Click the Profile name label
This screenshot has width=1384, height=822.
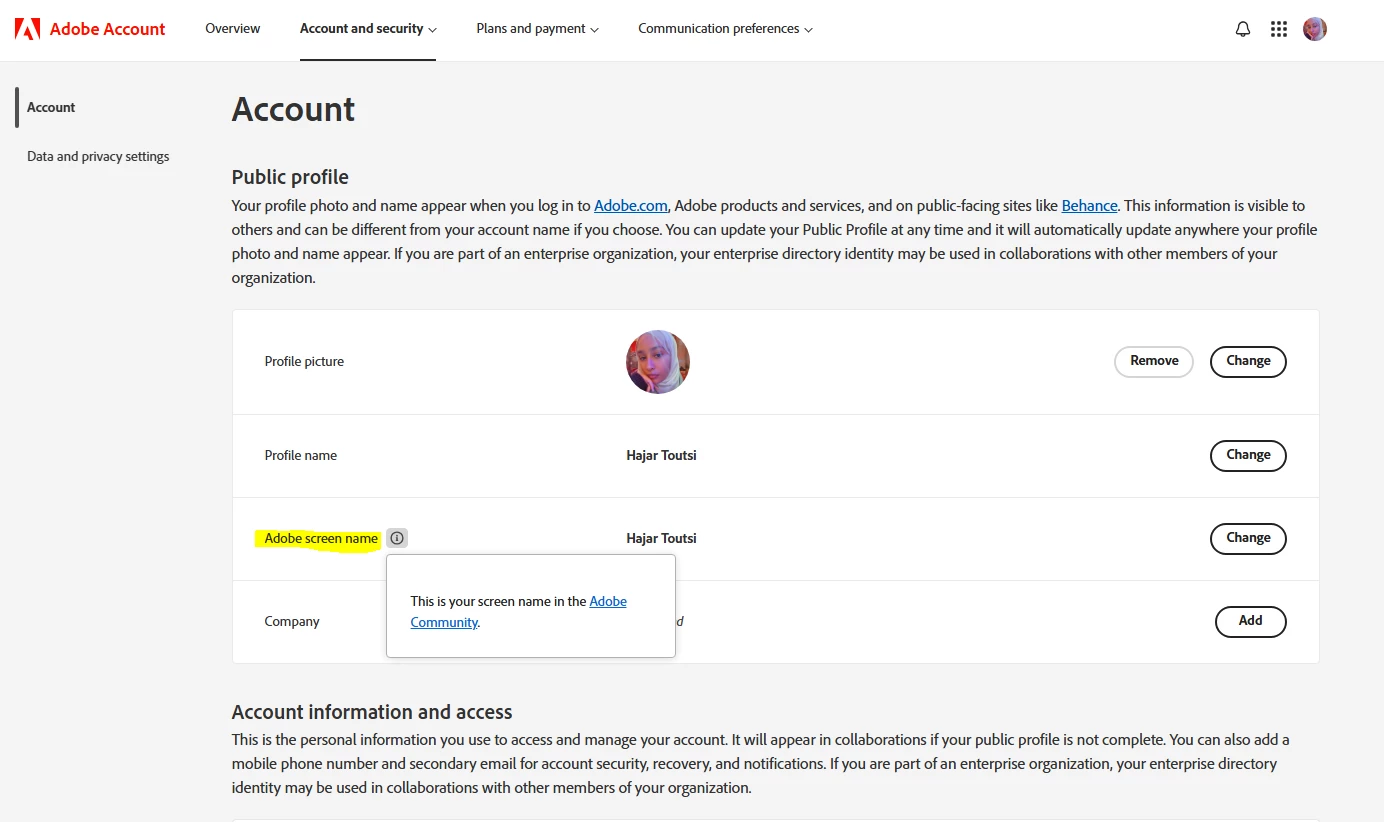click(300, 455)
